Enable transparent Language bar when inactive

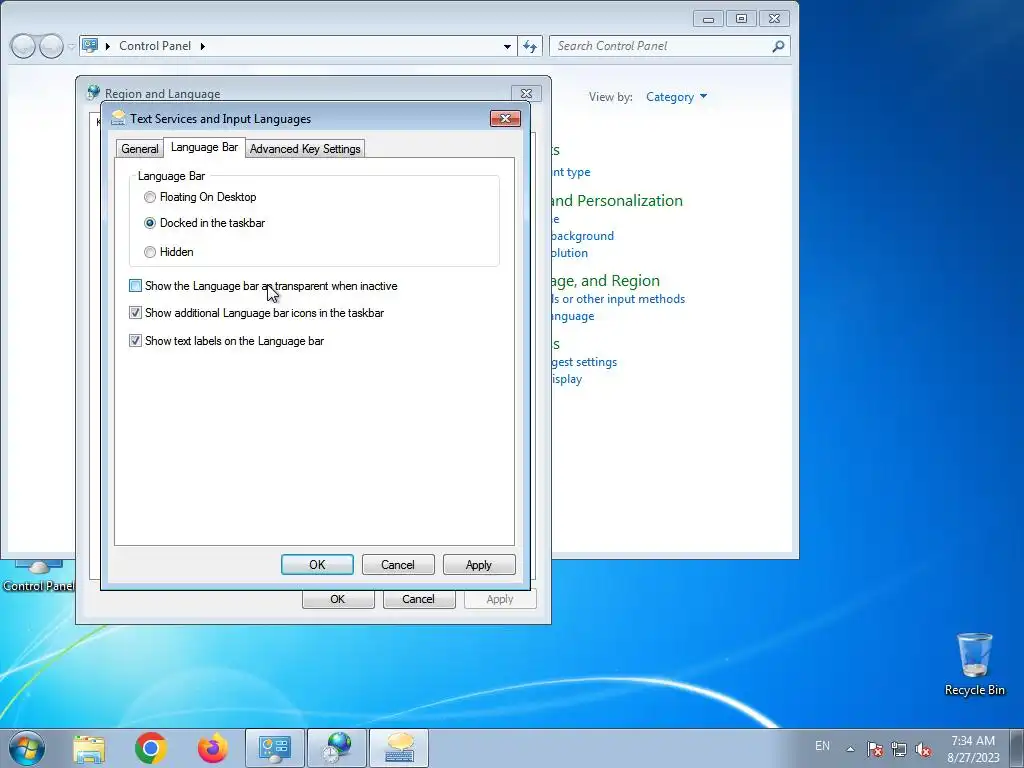click(x=135, y=285)
